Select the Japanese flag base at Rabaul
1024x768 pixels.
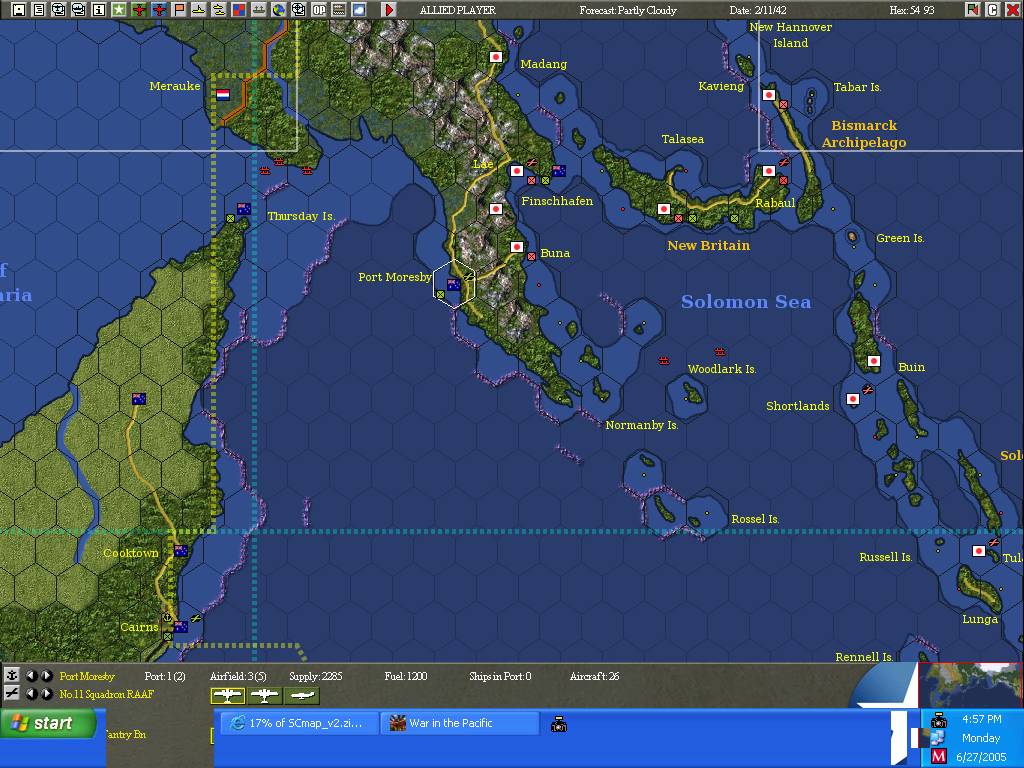tap(769, 171)
